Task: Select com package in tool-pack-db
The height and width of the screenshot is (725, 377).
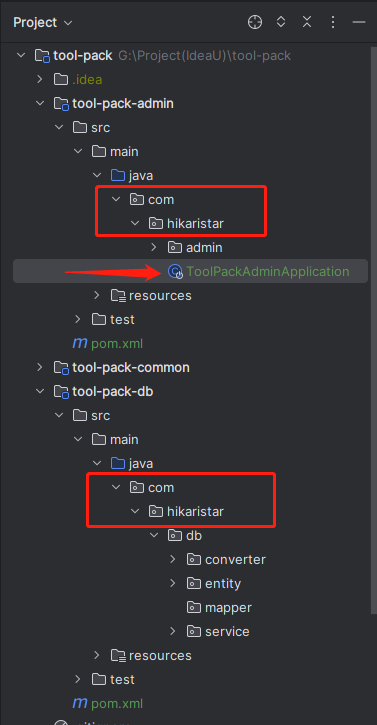Action: pos(161,487)
